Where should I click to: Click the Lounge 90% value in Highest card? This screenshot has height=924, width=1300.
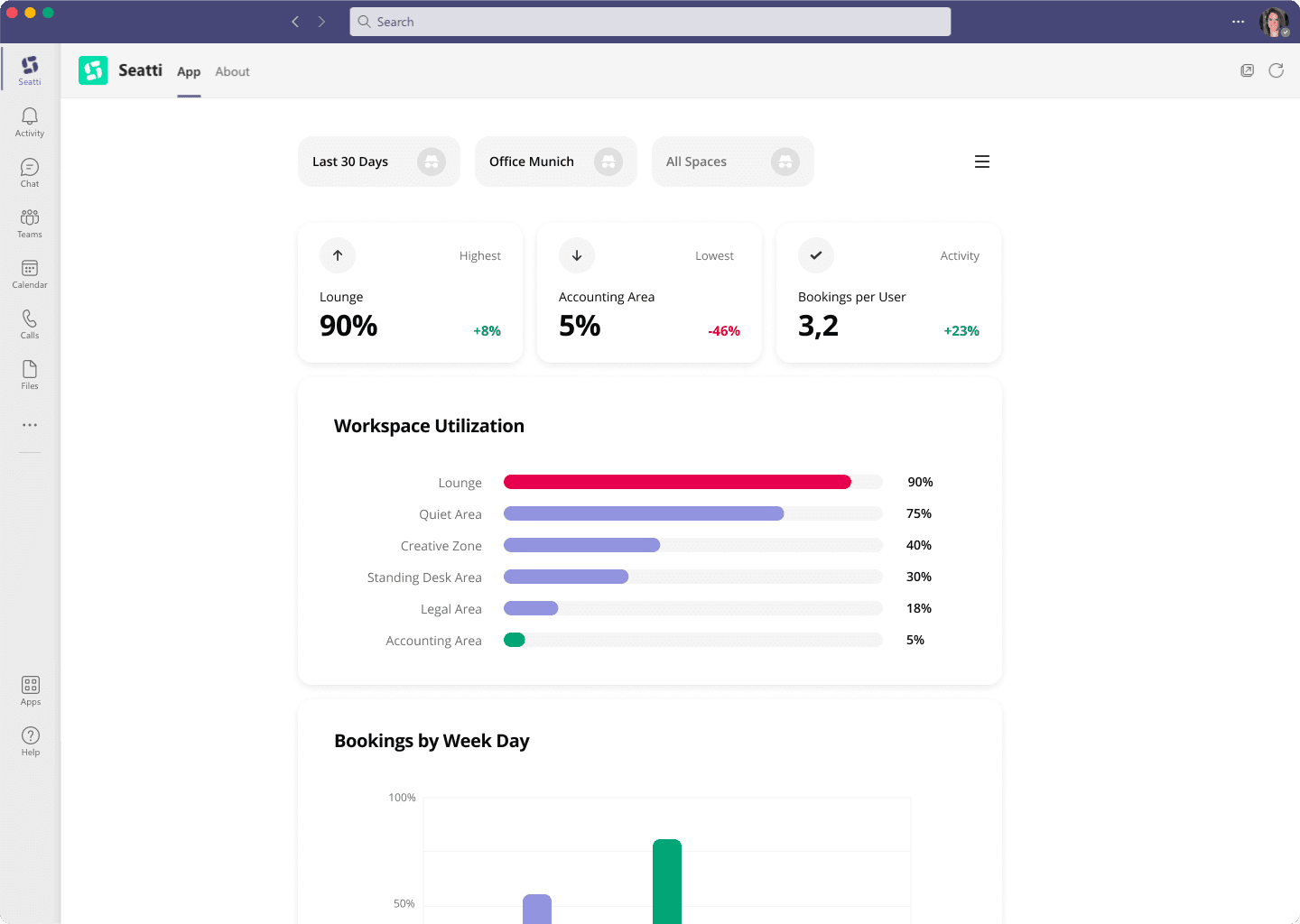[x=348, y=326]
